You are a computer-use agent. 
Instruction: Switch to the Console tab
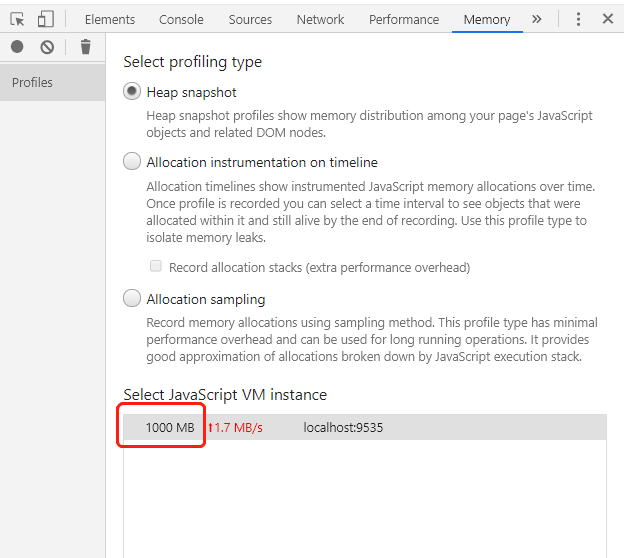(x=181, y=20)
